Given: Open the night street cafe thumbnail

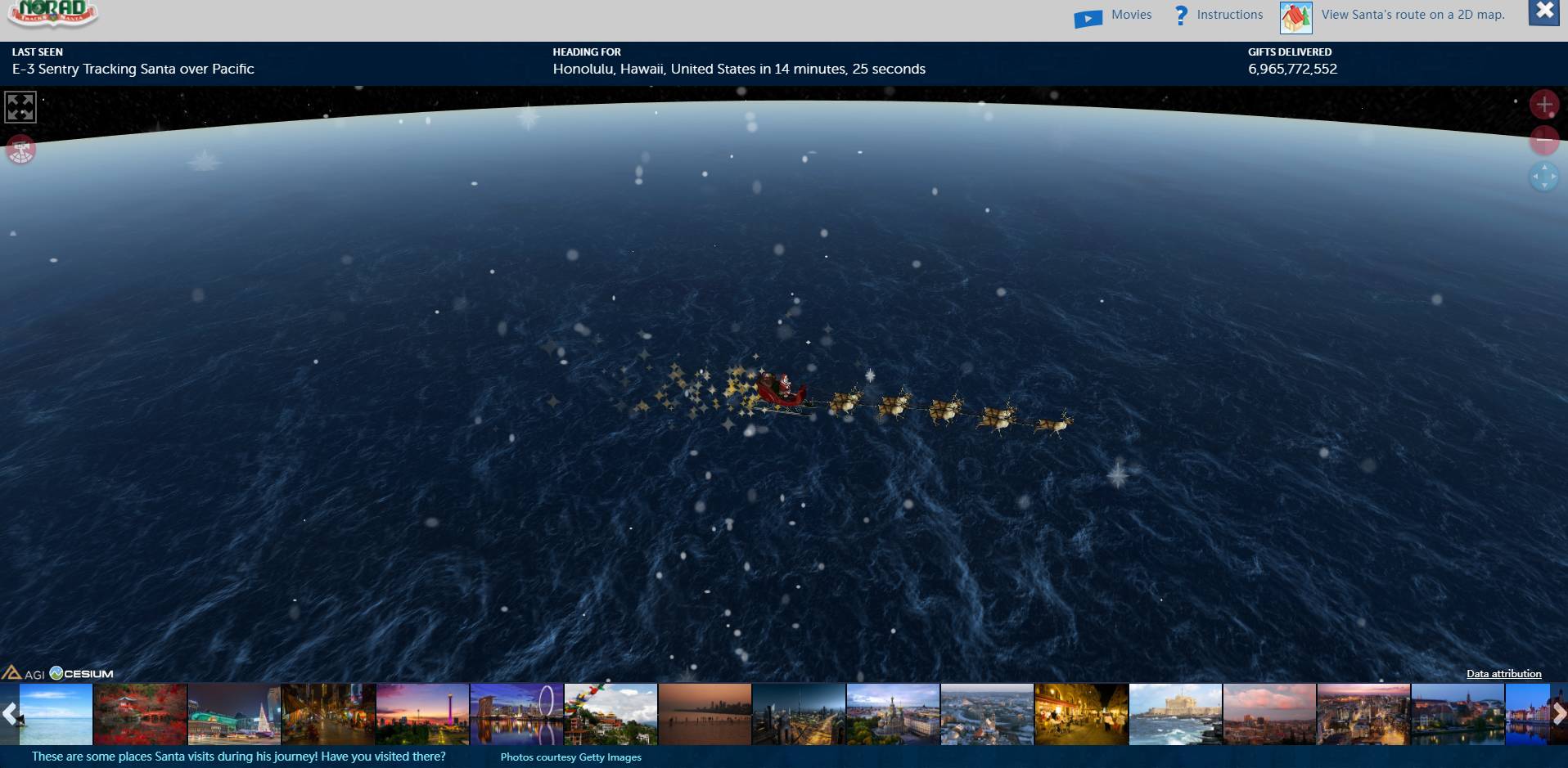Looking at the screenshot, I should click(x=1081, y=714).
